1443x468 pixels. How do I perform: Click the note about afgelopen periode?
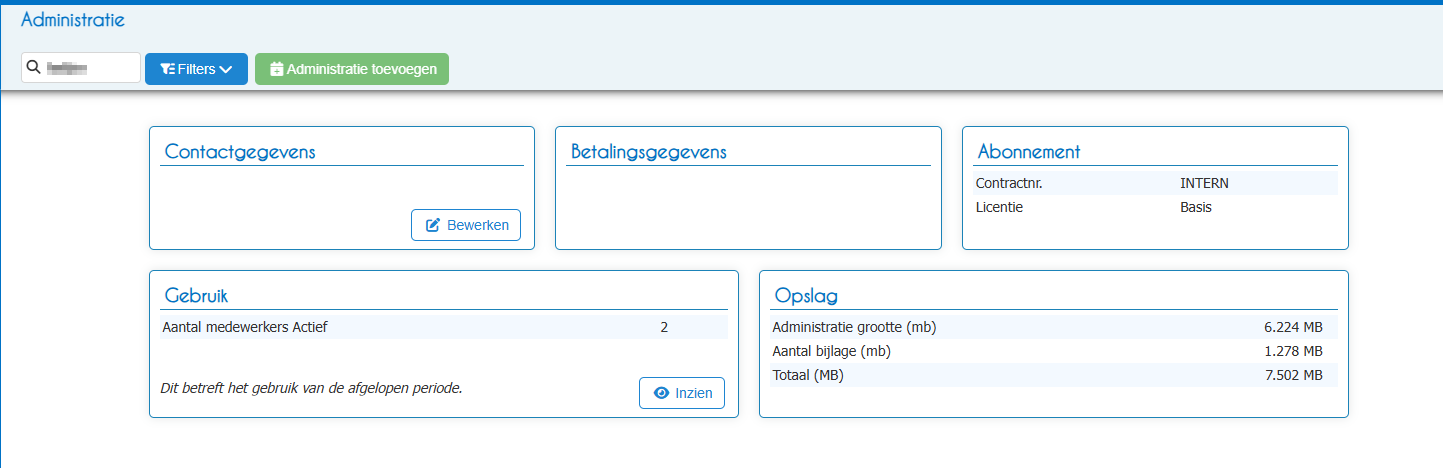(x=311, y=387)
